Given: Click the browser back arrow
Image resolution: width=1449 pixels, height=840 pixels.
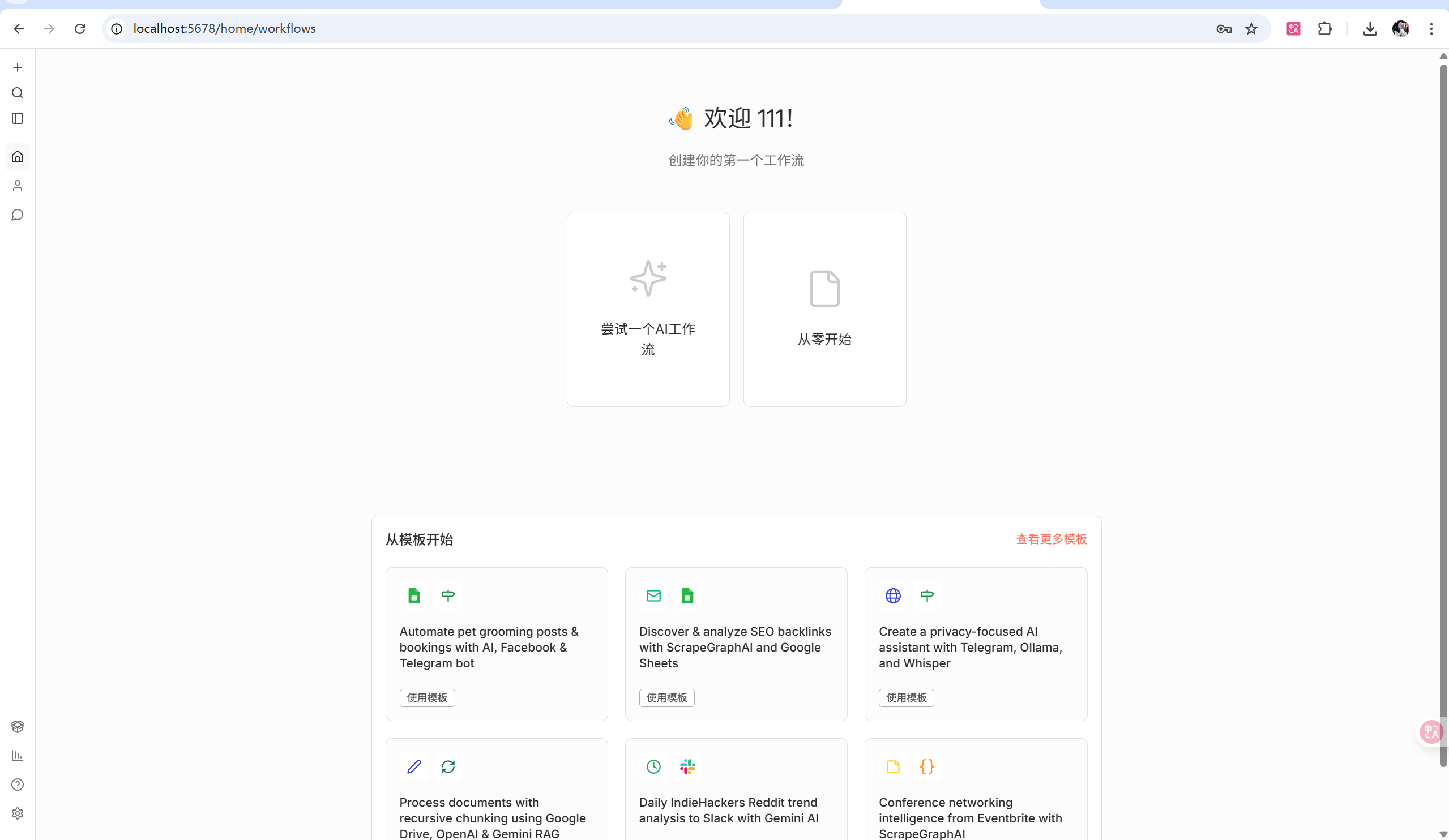Looking at the screenshot, I should click(18, 29).
